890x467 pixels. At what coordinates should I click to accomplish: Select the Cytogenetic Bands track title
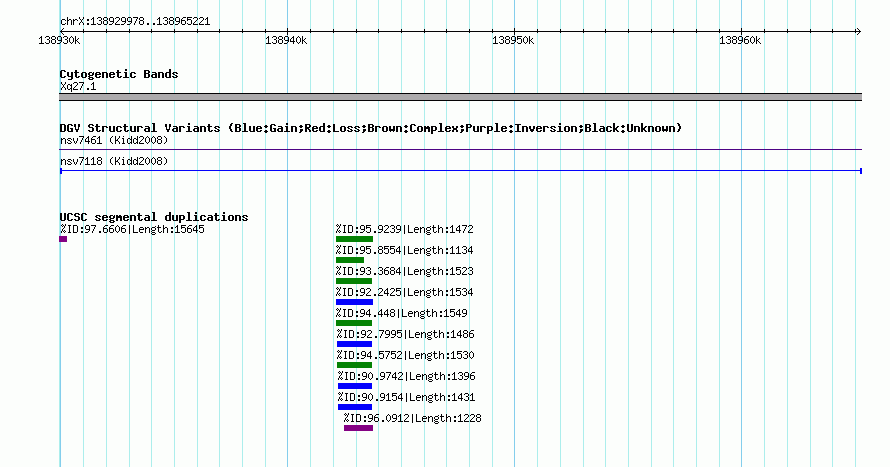tap(119, 74)
